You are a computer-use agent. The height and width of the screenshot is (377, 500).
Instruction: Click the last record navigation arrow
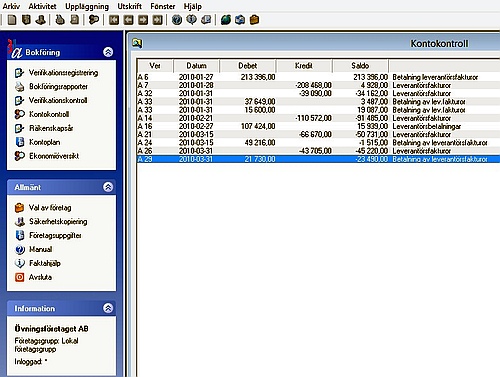(157, 20)
